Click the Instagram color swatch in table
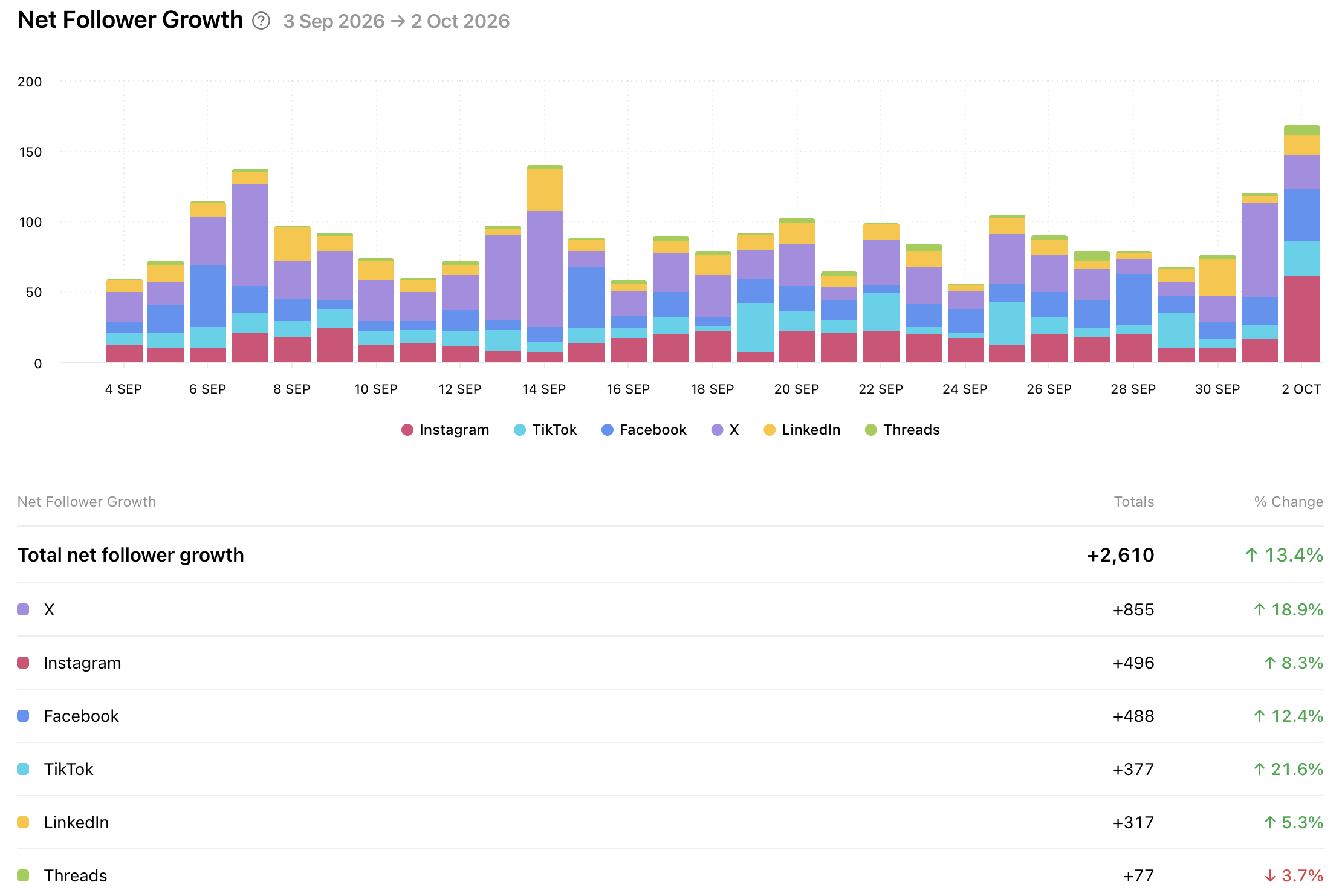 23,663
